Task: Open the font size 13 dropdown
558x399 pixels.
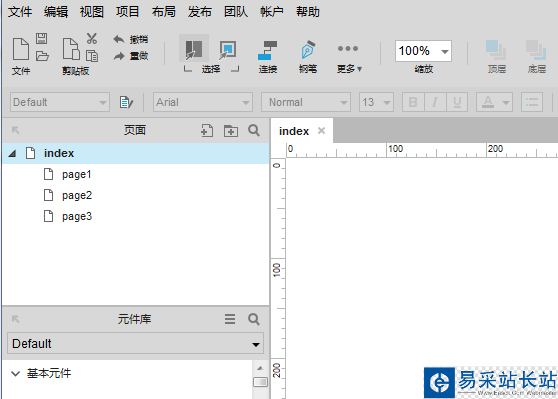Action: coord(376,103)
